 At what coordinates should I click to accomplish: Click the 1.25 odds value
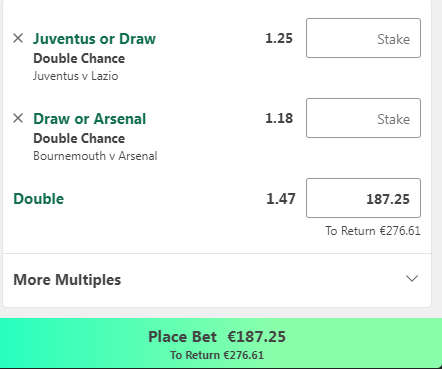pos(279,38)
